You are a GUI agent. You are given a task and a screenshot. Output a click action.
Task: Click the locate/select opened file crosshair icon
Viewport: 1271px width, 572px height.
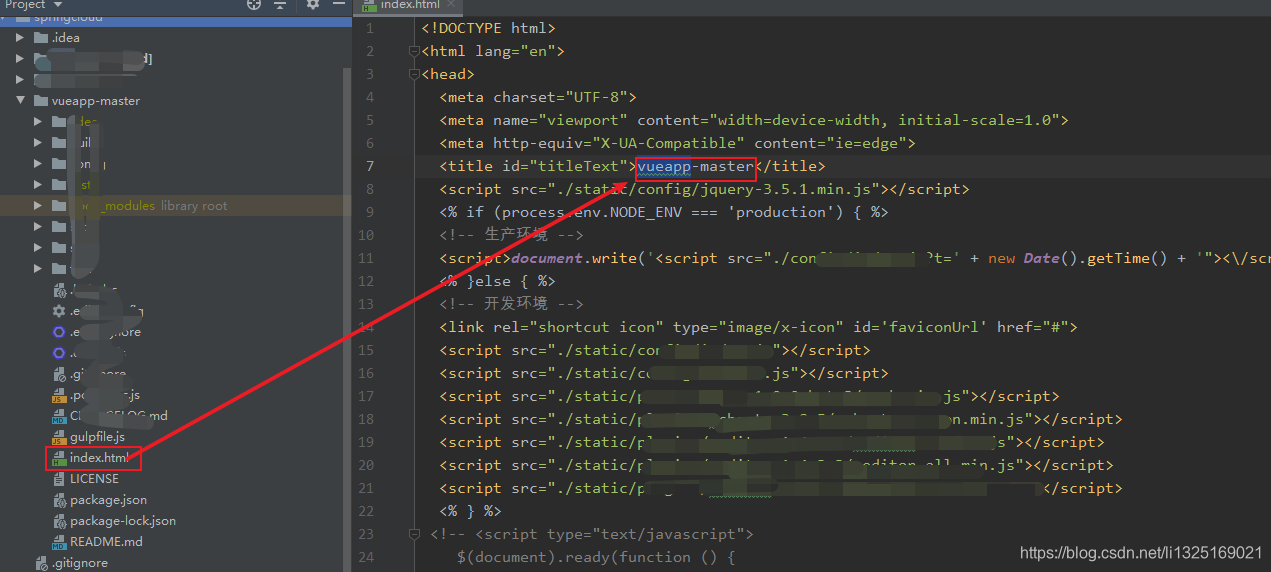(254, 4)
